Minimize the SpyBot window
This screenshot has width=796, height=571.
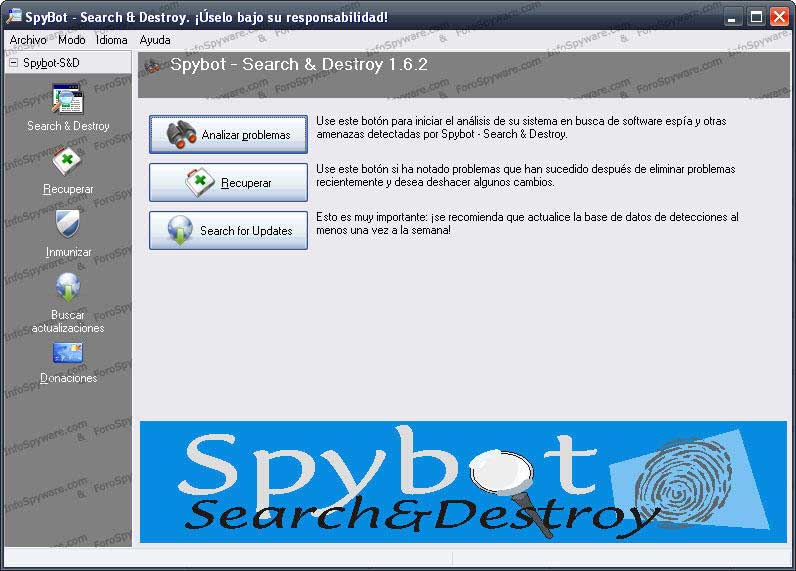(732, 17)
